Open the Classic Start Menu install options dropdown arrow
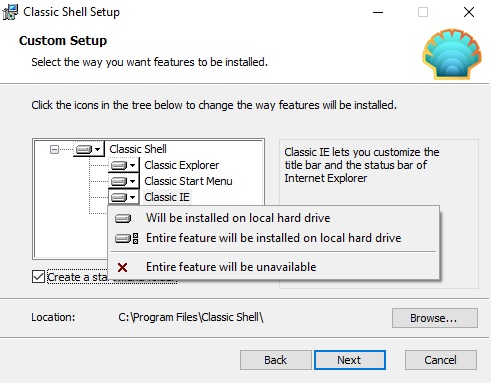The image size is (491, 383). pyautogui.click(x=133, y=181)
